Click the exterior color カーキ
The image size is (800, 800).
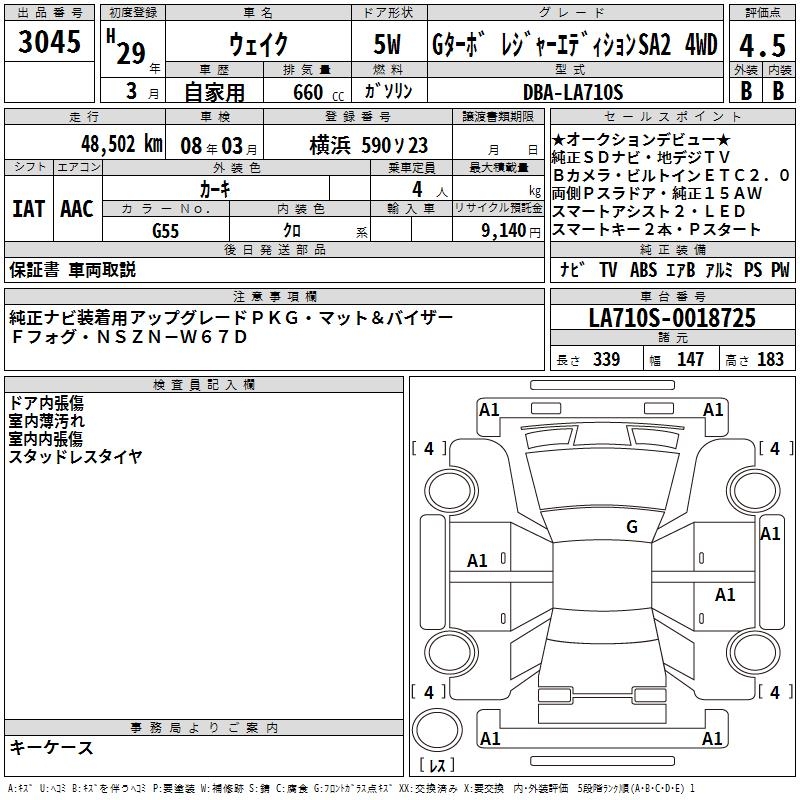tap(215, 189)
